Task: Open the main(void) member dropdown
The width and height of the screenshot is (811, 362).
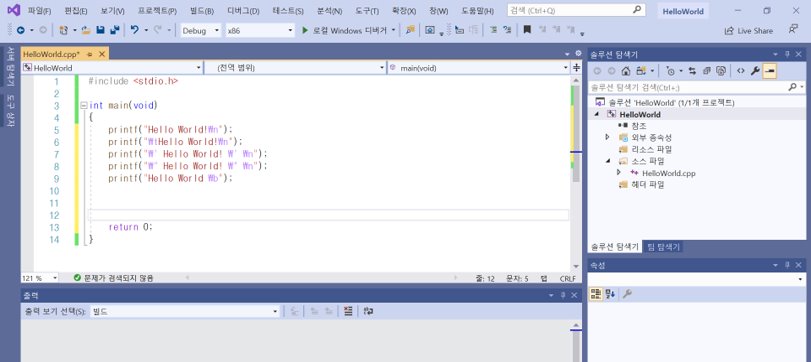Action: [478, 68]
